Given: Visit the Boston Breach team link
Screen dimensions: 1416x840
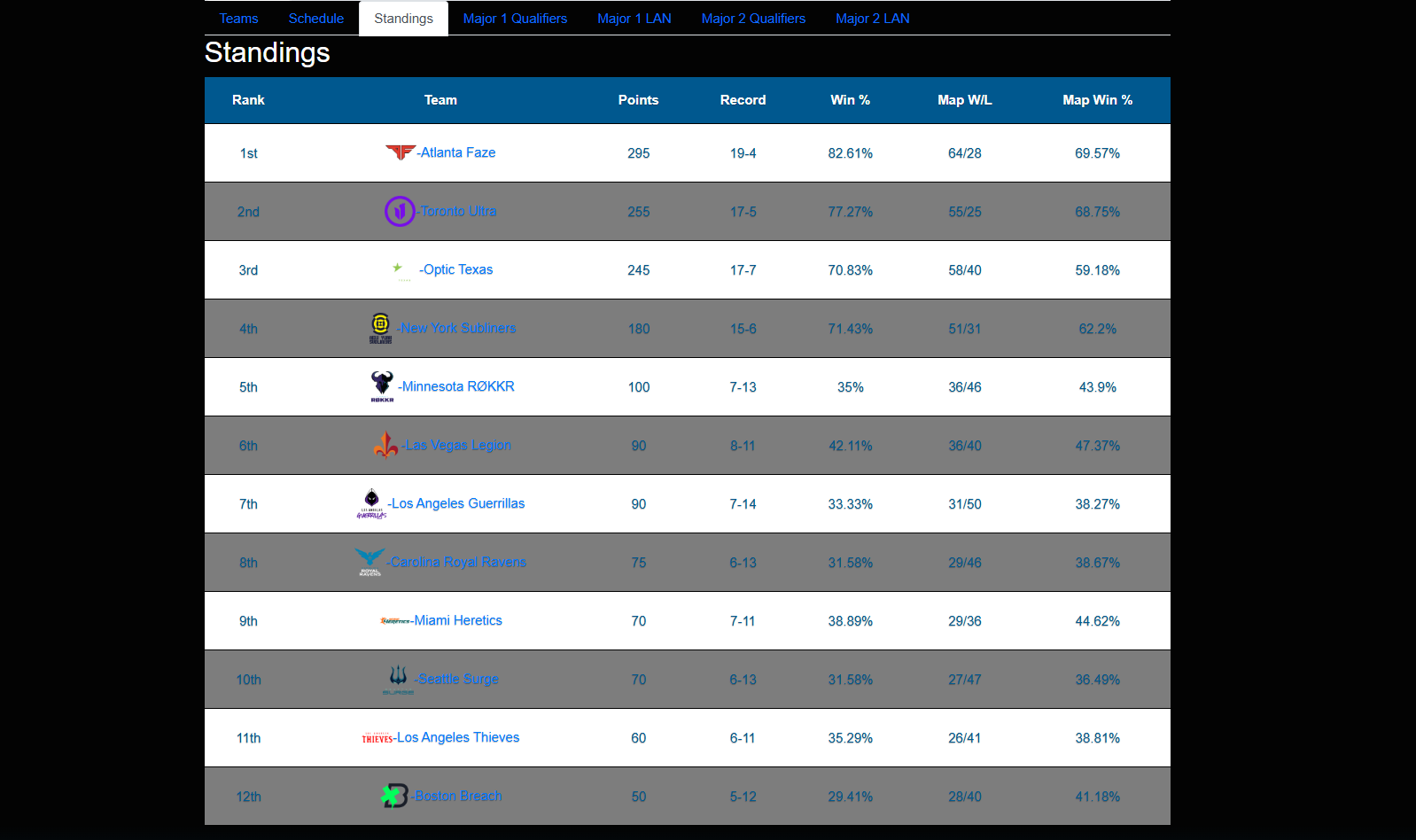Looking at the screenshot, I should 456,796.
